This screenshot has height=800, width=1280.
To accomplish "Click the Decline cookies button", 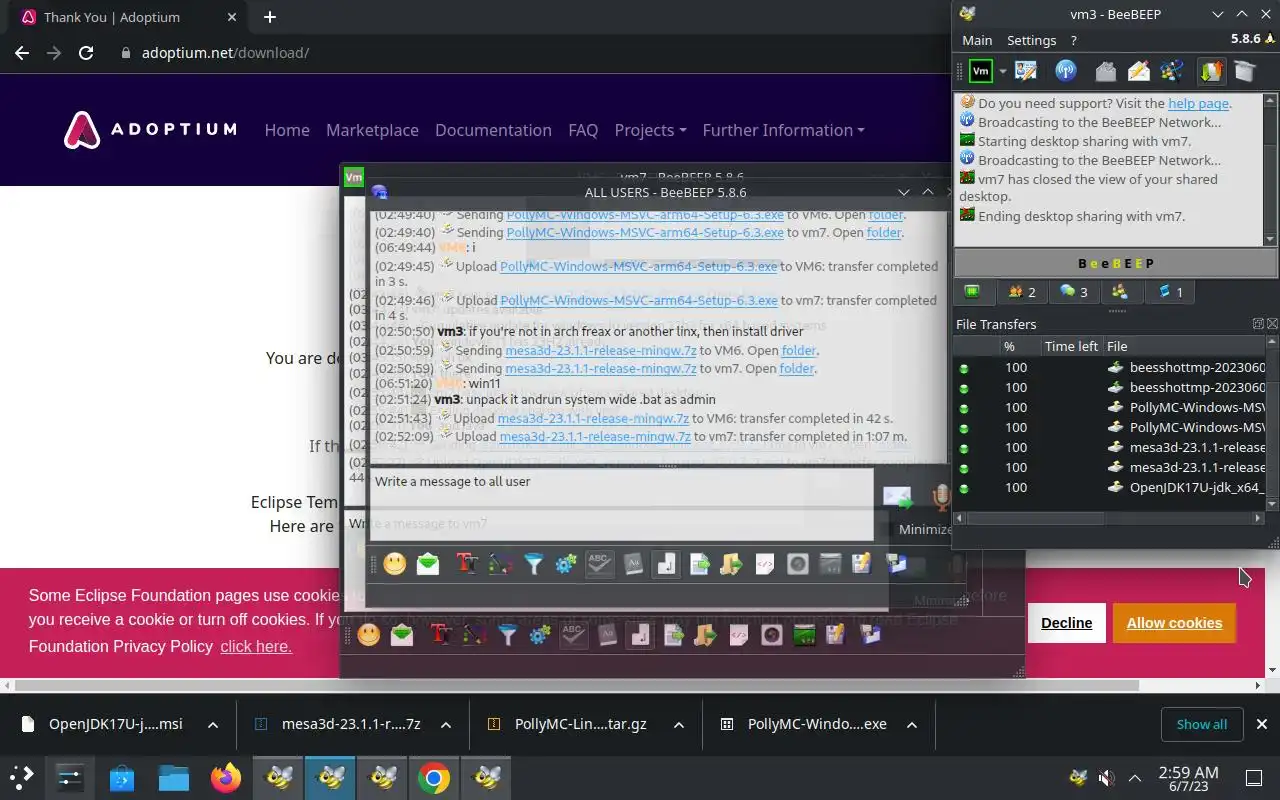I will [x=1066, y=623].
